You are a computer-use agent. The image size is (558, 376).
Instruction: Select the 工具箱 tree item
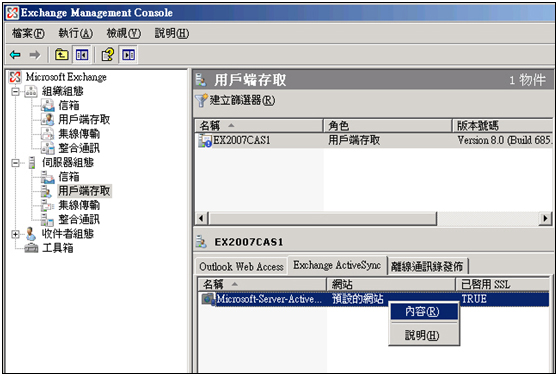[58, 248]
